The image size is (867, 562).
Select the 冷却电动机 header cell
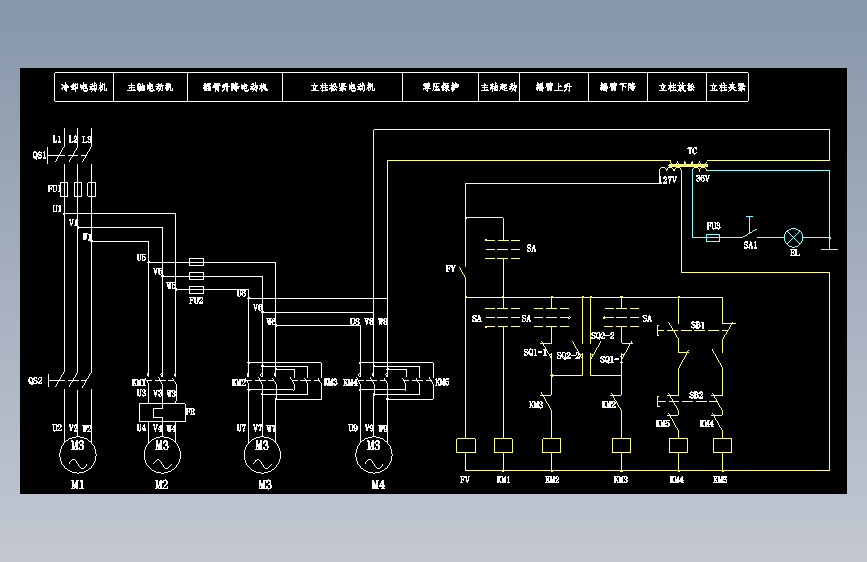click(x=84, y=87)
